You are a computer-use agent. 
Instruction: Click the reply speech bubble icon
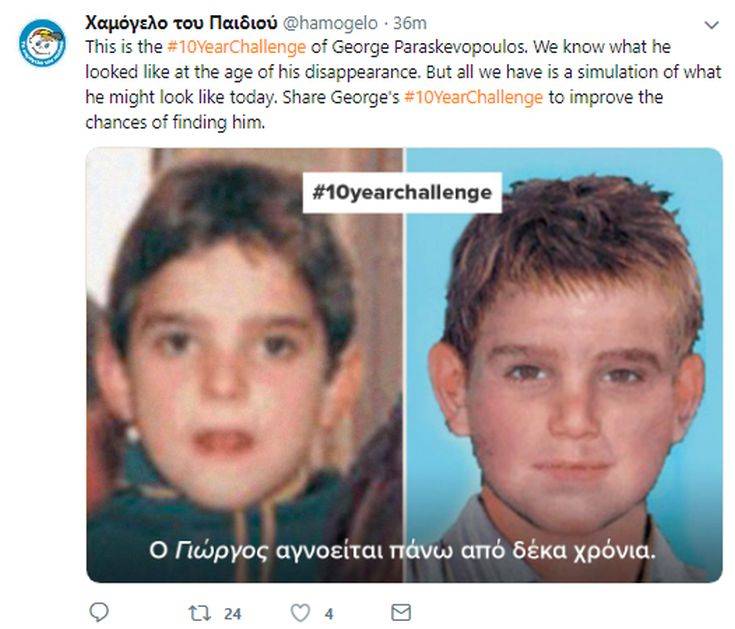coord(99,612)
